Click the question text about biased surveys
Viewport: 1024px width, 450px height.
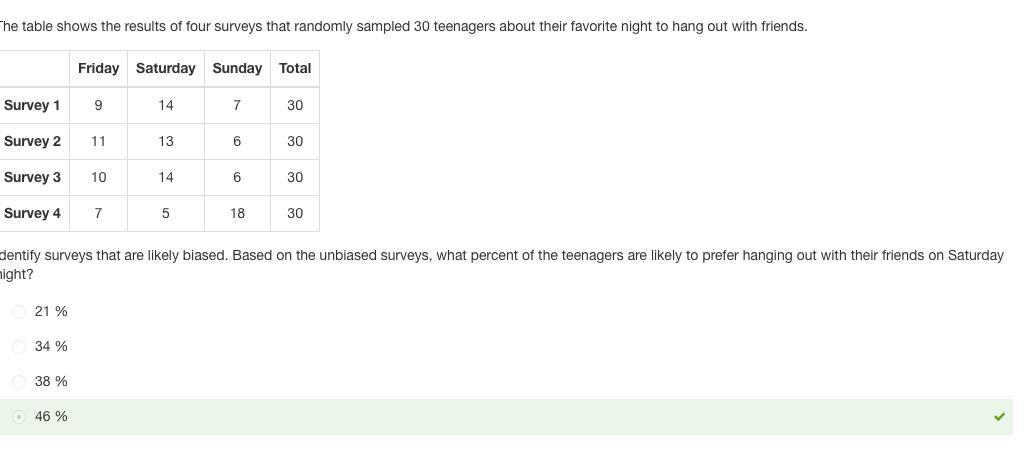coord(500,256)
